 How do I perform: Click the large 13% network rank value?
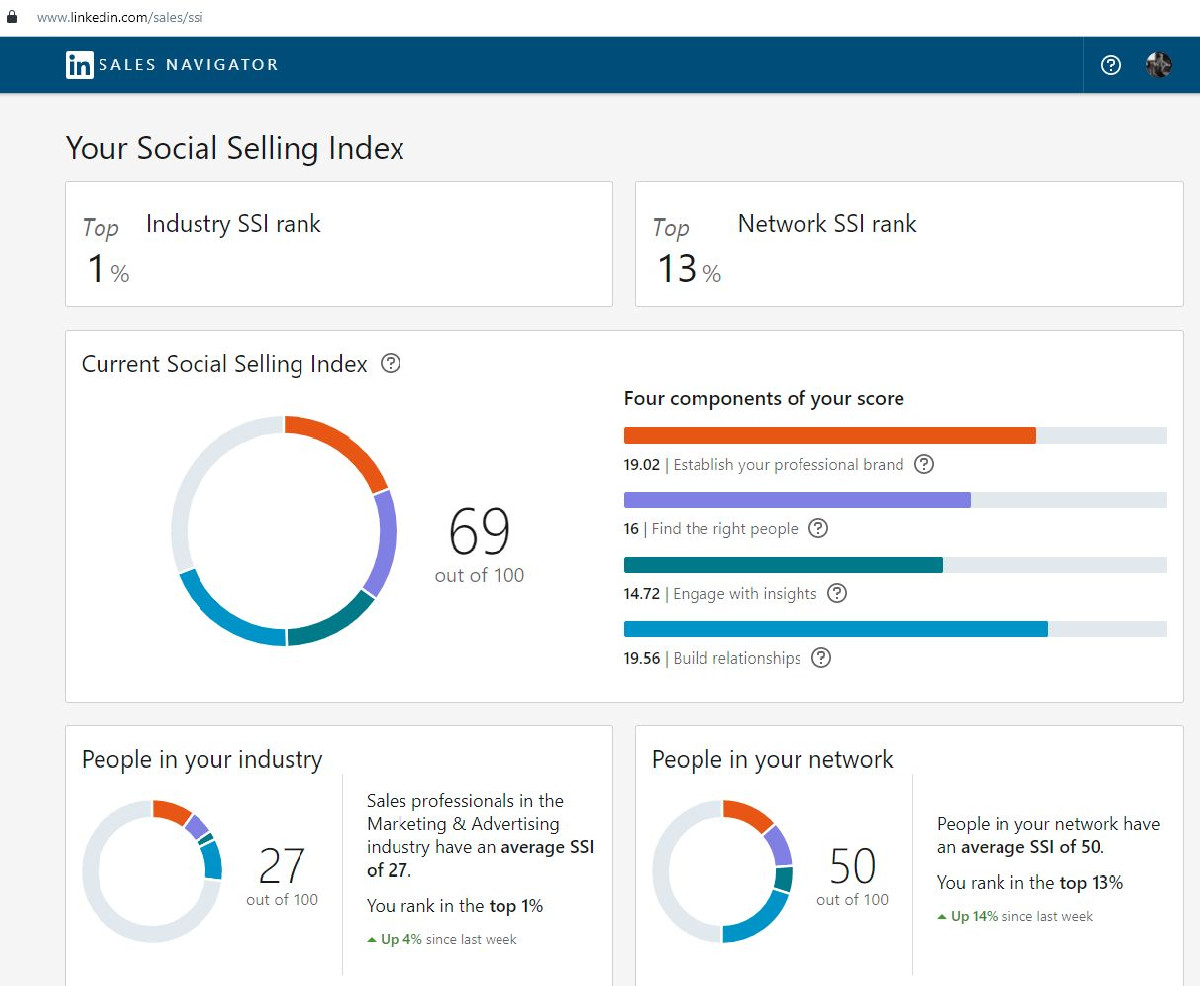tap(689, 267)
